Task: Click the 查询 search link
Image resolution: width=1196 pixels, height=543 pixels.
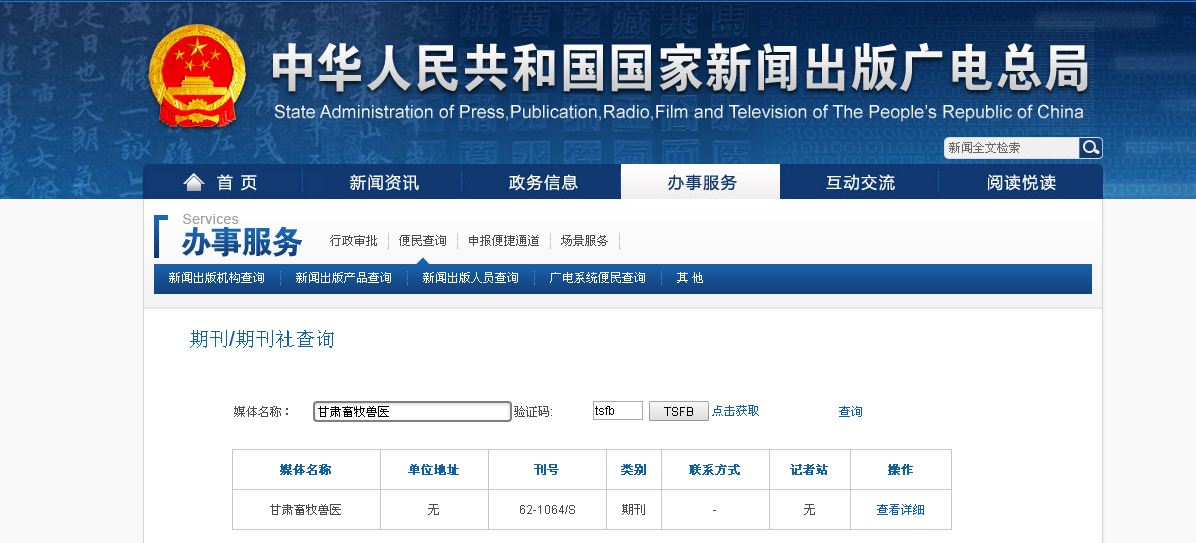Action: tap(850, 411)
